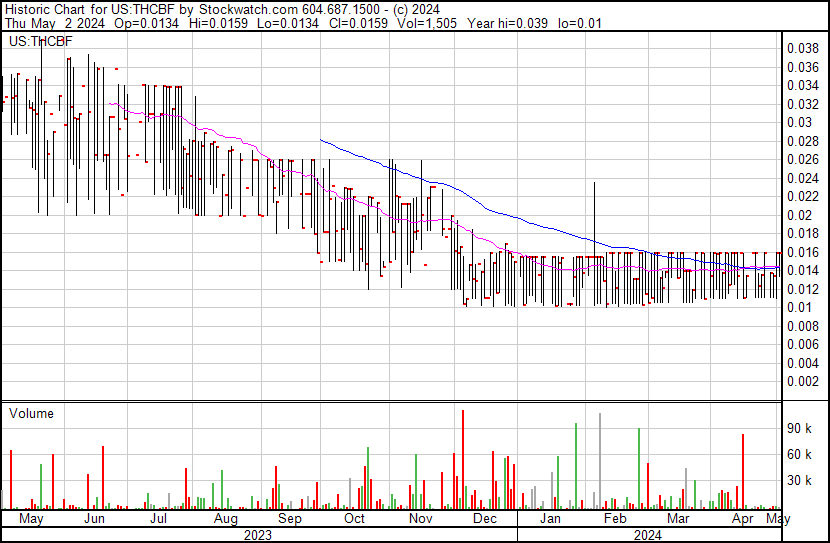Viewport: 830px width, 543px height.
Task: Select the May 2023 month label
Action: coord(31,518)
